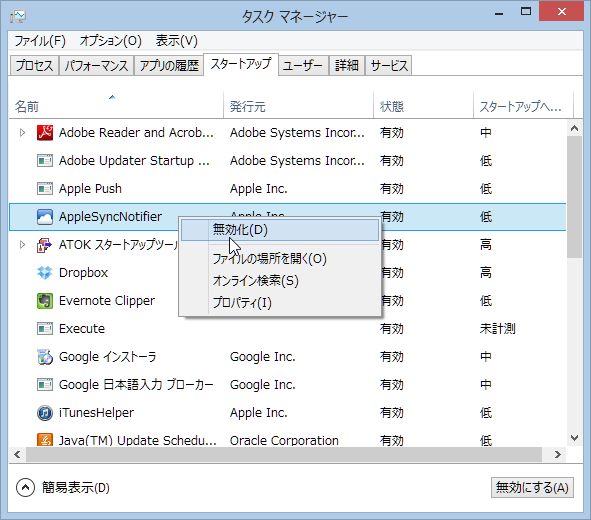Sort by the 名前 column header

point(116,106)
